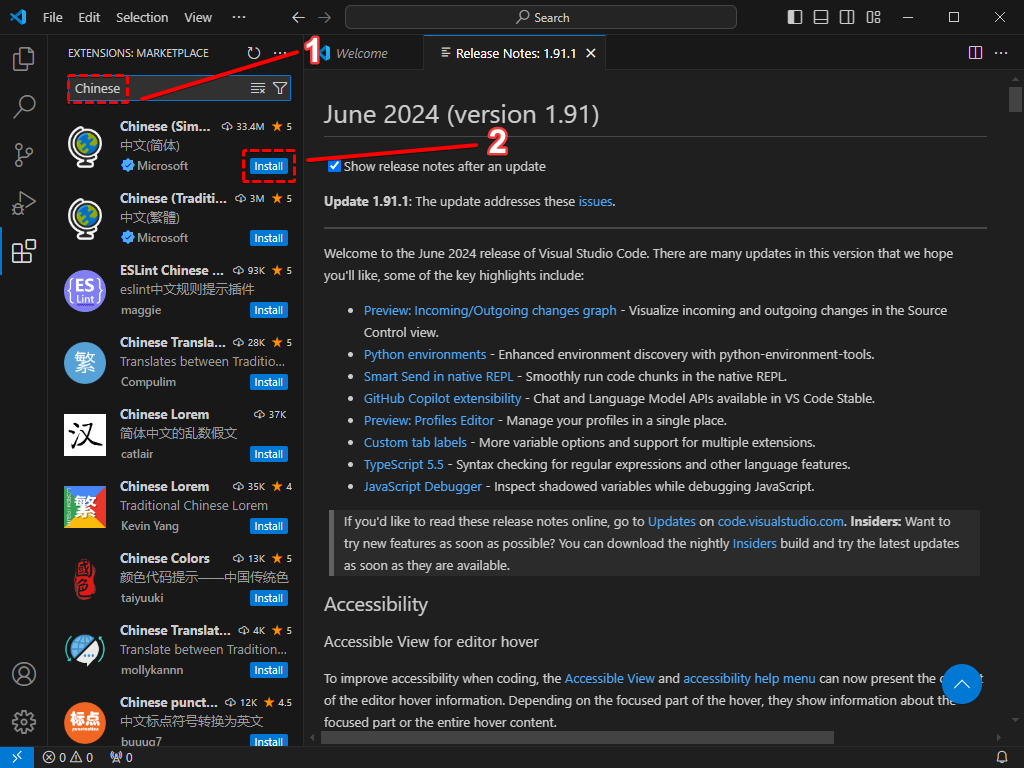
Task: Expand the hidden menu bar items ellipsis
Action: [x=238, y=17]
